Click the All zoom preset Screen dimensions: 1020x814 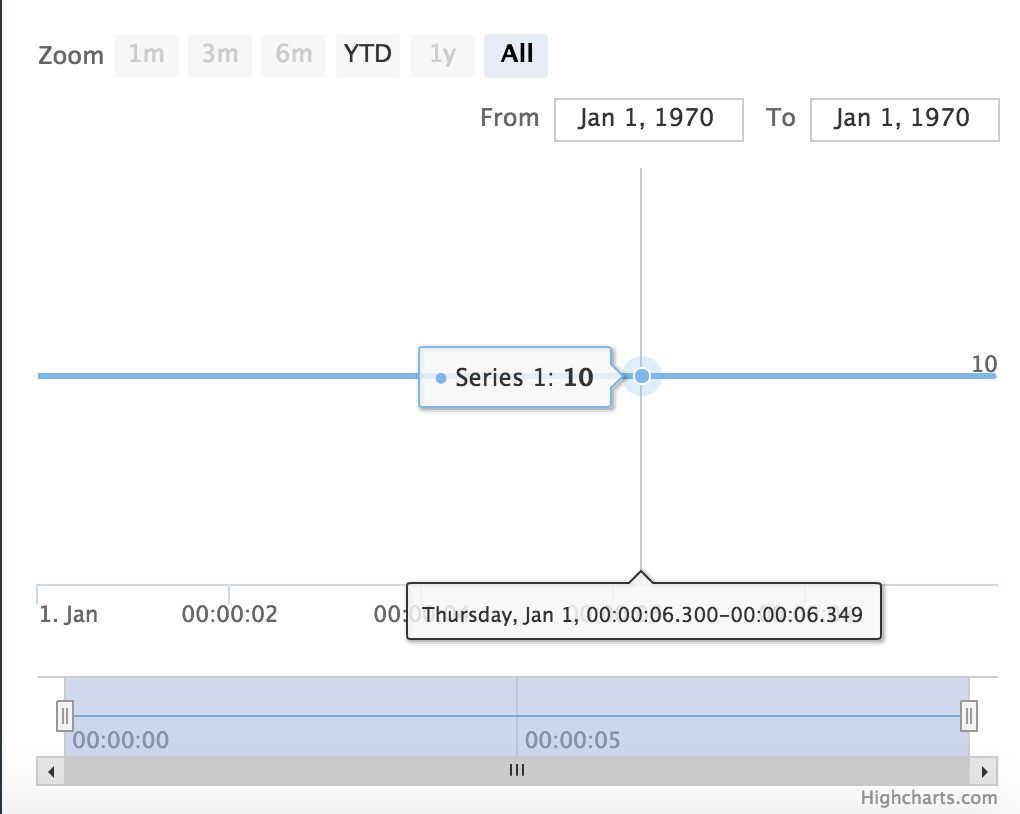pyautogui.click(x=515, y=55)
